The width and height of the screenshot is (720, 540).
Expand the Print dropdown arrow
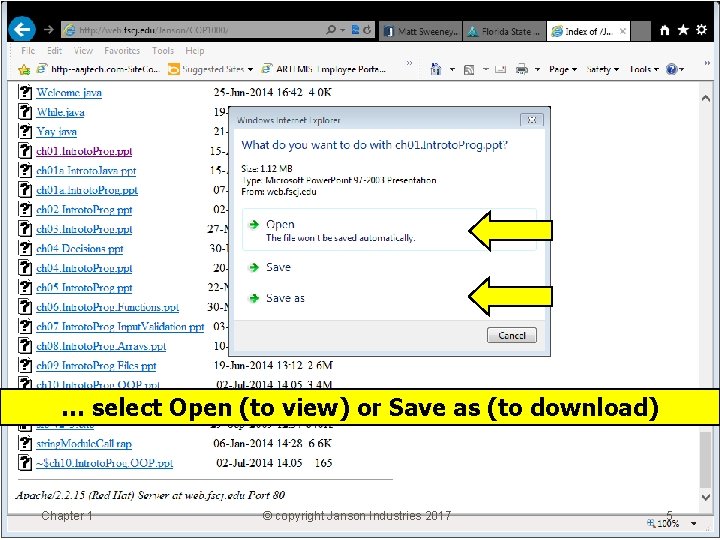coord(537,70)
